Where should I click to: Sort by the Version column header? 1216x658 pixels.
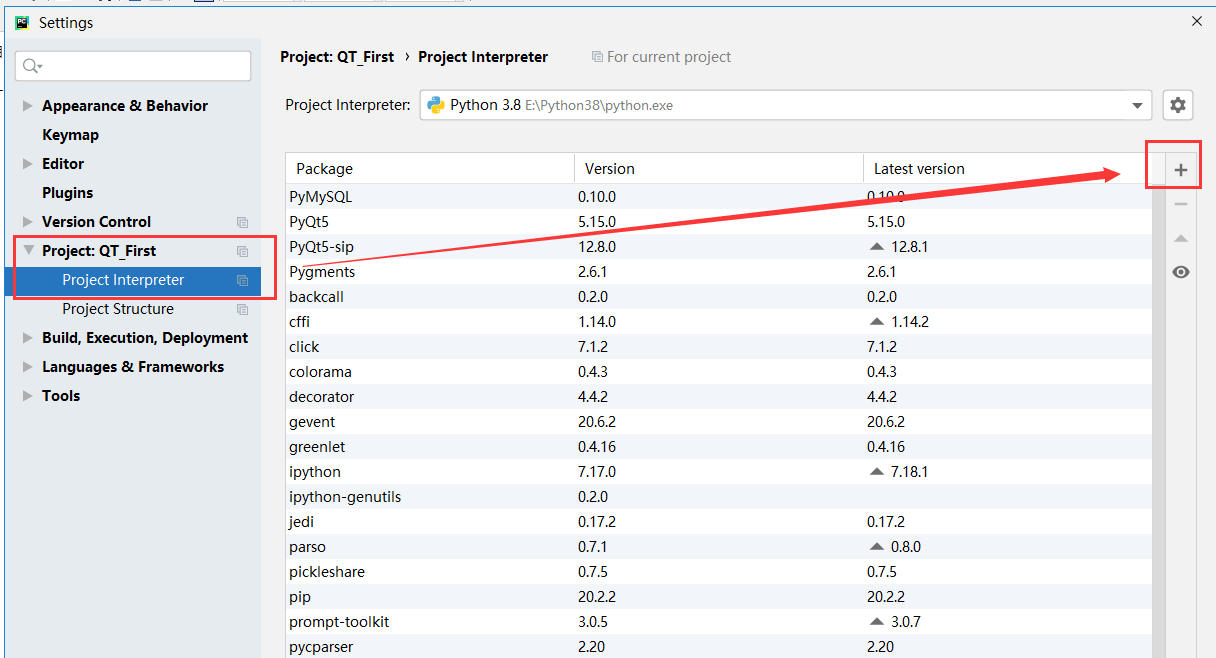click(x=719, y=169)
